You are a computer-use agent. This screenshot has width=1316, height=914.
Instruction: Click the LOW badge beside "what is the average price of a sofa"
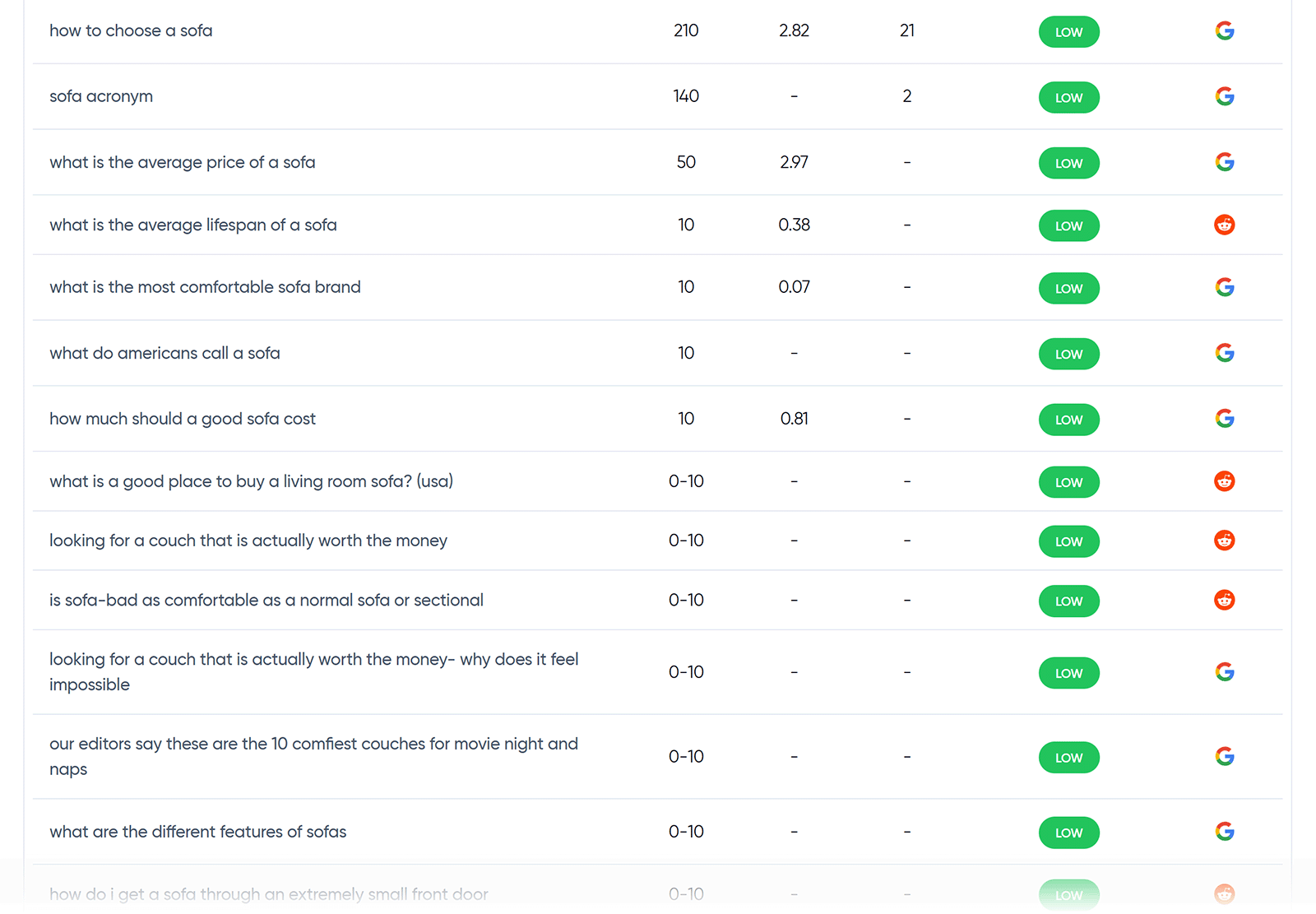[x=1068, y=163]
